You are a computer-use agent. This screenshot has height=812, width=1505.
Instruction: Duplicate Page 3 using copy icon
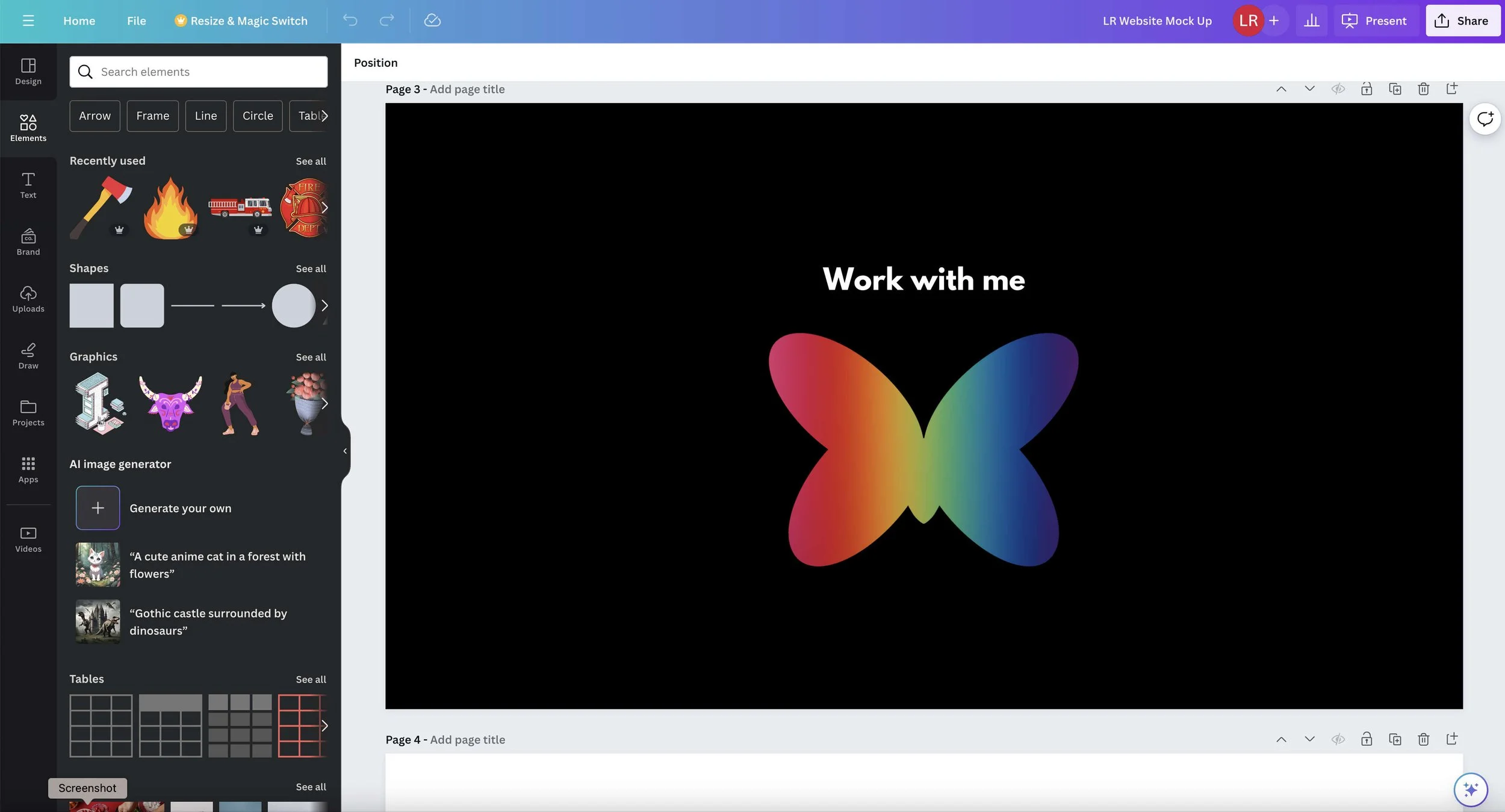click(x=1395, y=89)
